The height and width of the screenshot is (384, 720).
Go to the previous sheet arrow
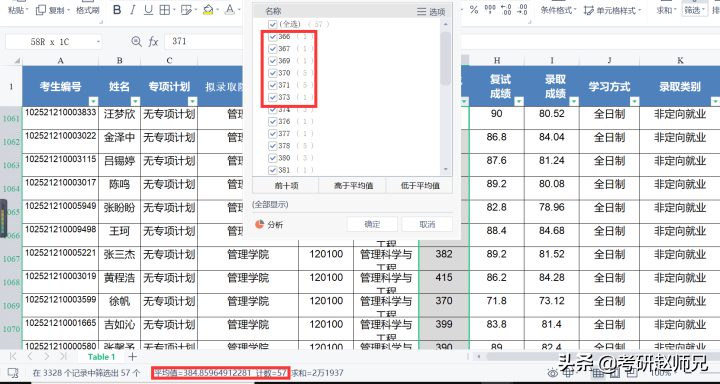[x=30, y=356]
